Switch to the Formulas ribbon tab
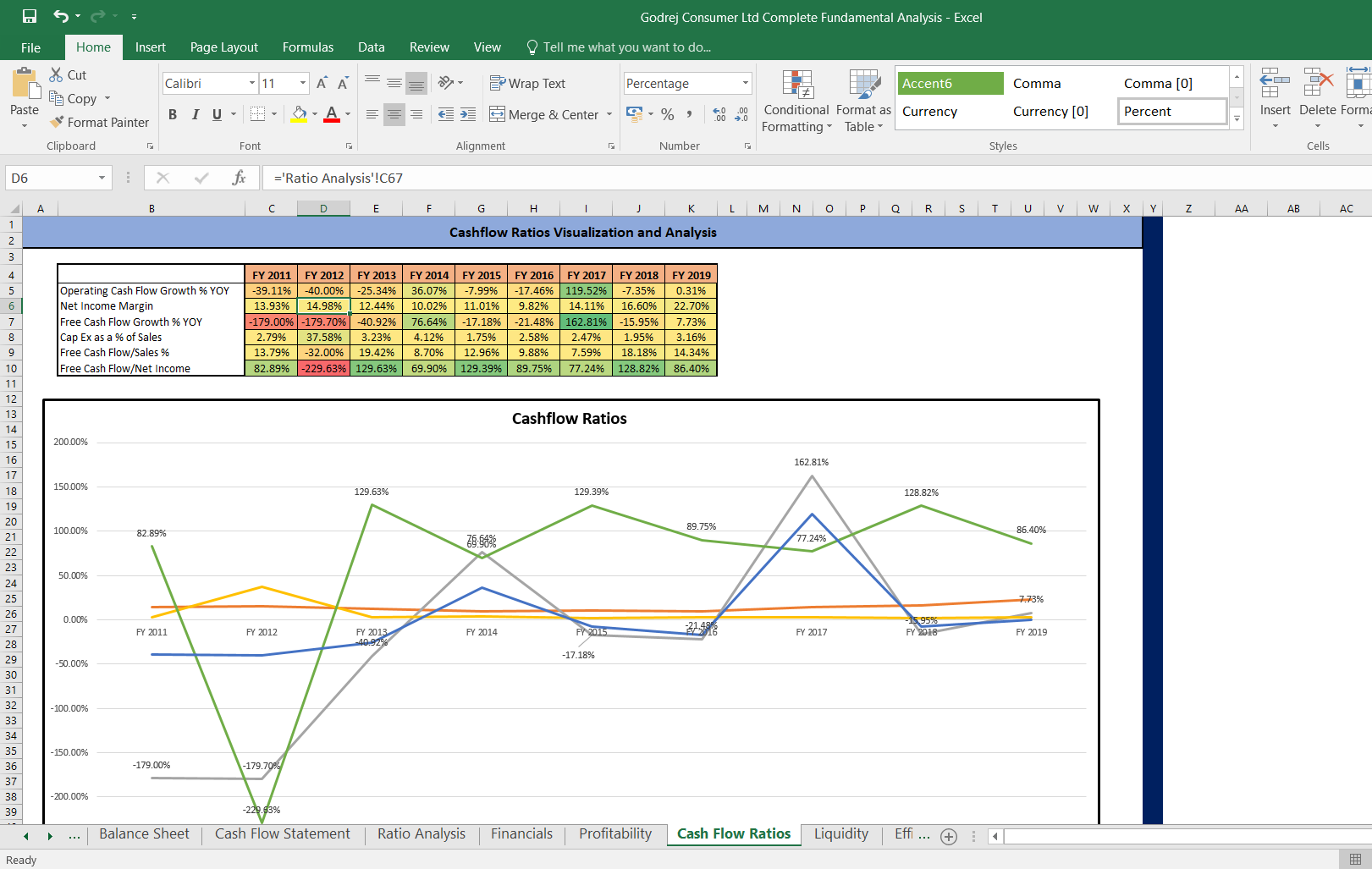The image size is (1372, 869). [x=308, y=47]
